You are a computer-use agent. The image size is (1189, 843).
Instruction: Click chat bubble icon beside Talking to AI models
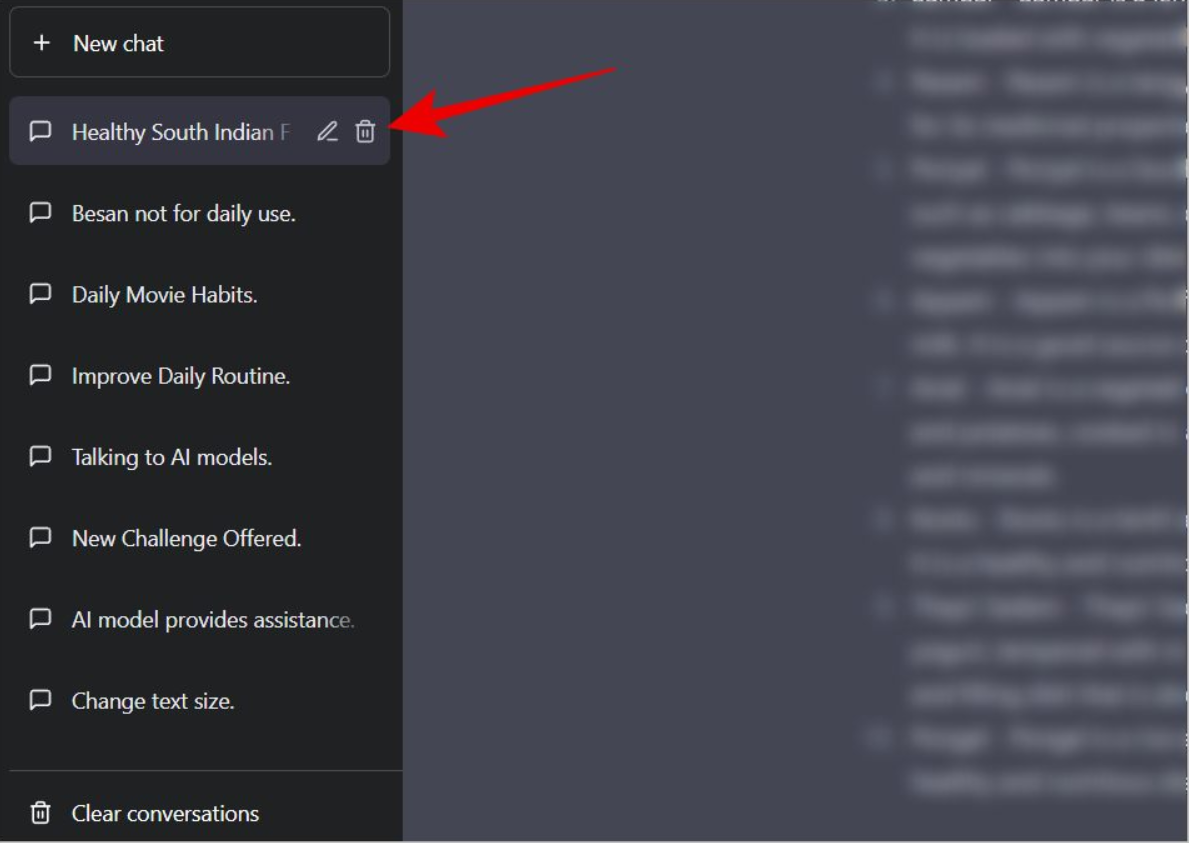click(41, 457)
